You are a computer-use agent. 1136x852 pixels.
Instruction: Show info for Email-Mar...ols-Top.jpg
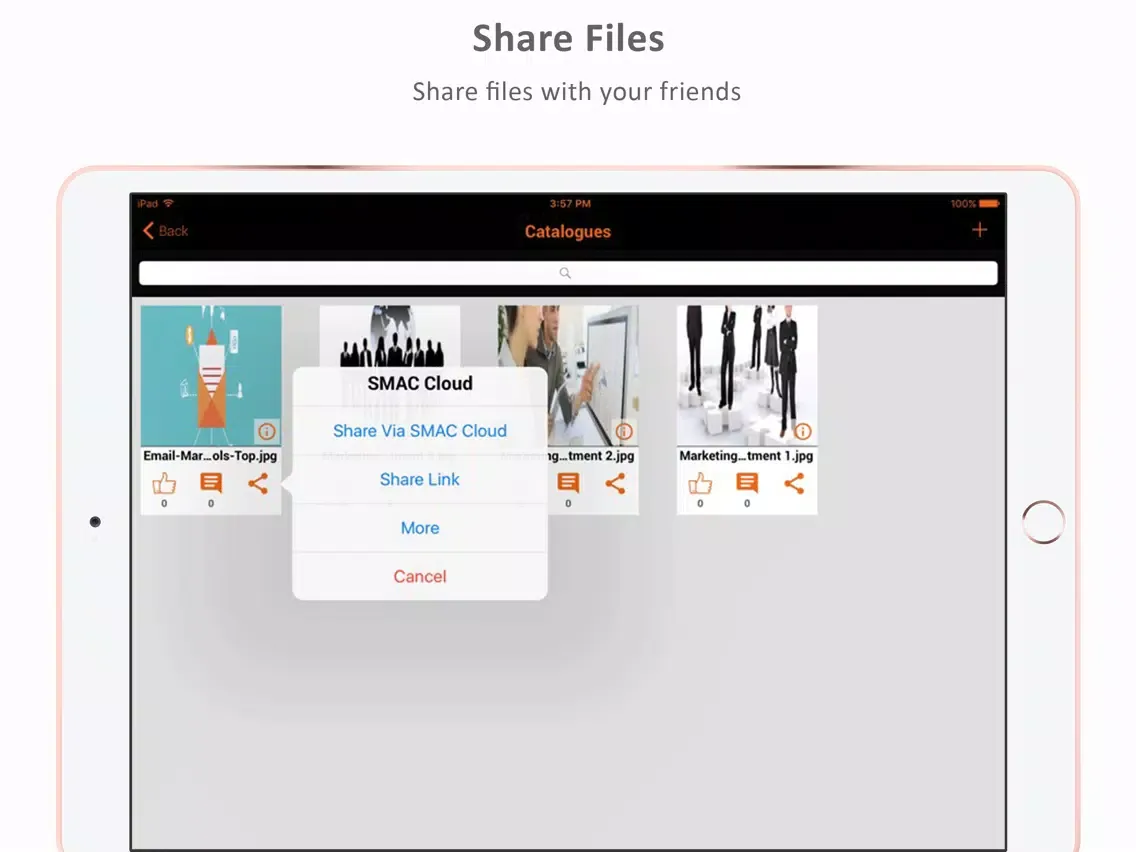click(x=267, y=432)
